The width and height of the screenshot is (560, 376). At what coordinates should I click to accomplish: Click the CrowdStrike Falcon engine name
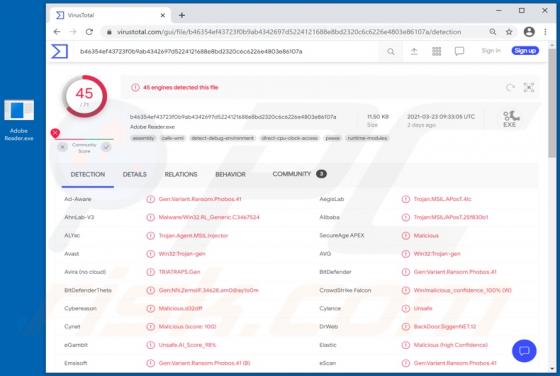pyautogui.click(x=345, y=290)
